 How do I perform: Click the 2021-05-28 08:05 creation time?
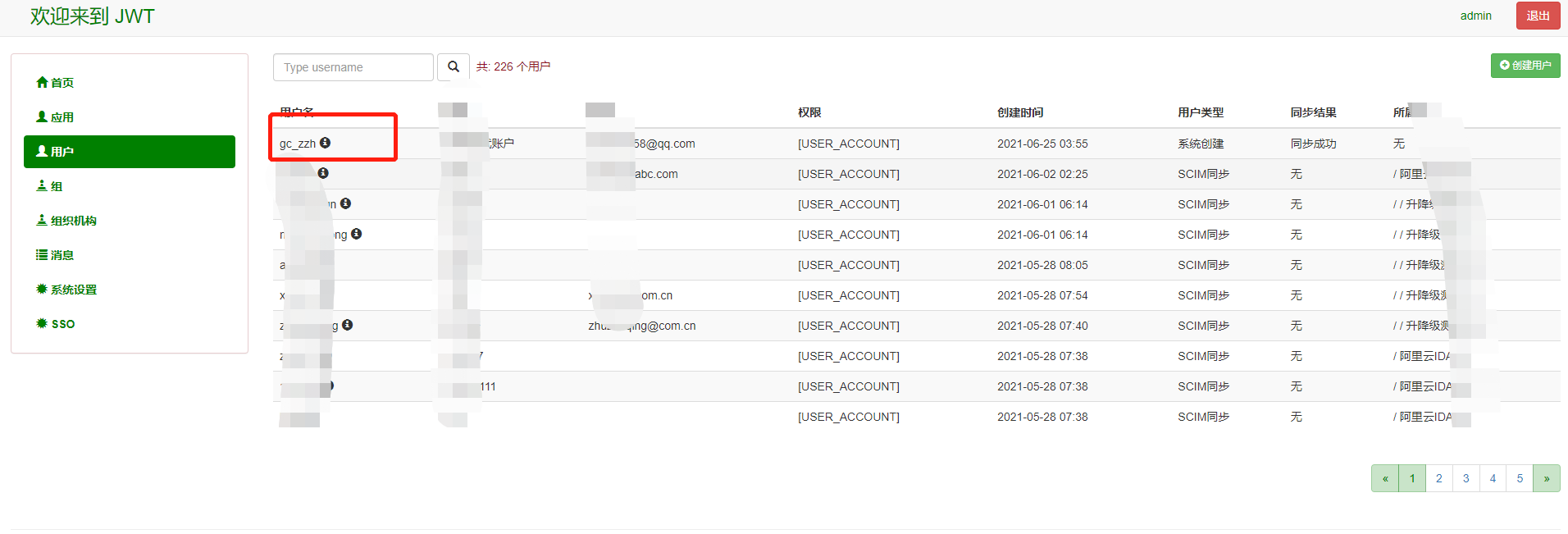(x=1042, y=265)
